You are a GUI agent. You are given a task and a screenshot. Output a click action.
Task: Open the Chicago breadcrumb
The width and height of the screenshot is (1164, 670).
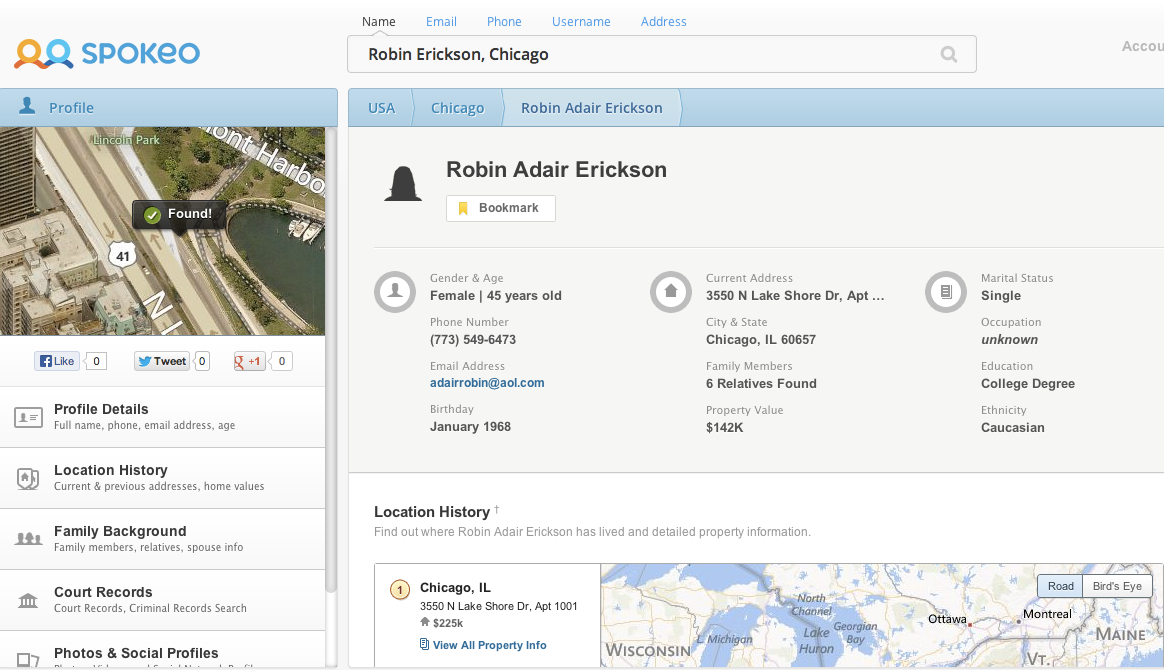click(x=457, y=108)
